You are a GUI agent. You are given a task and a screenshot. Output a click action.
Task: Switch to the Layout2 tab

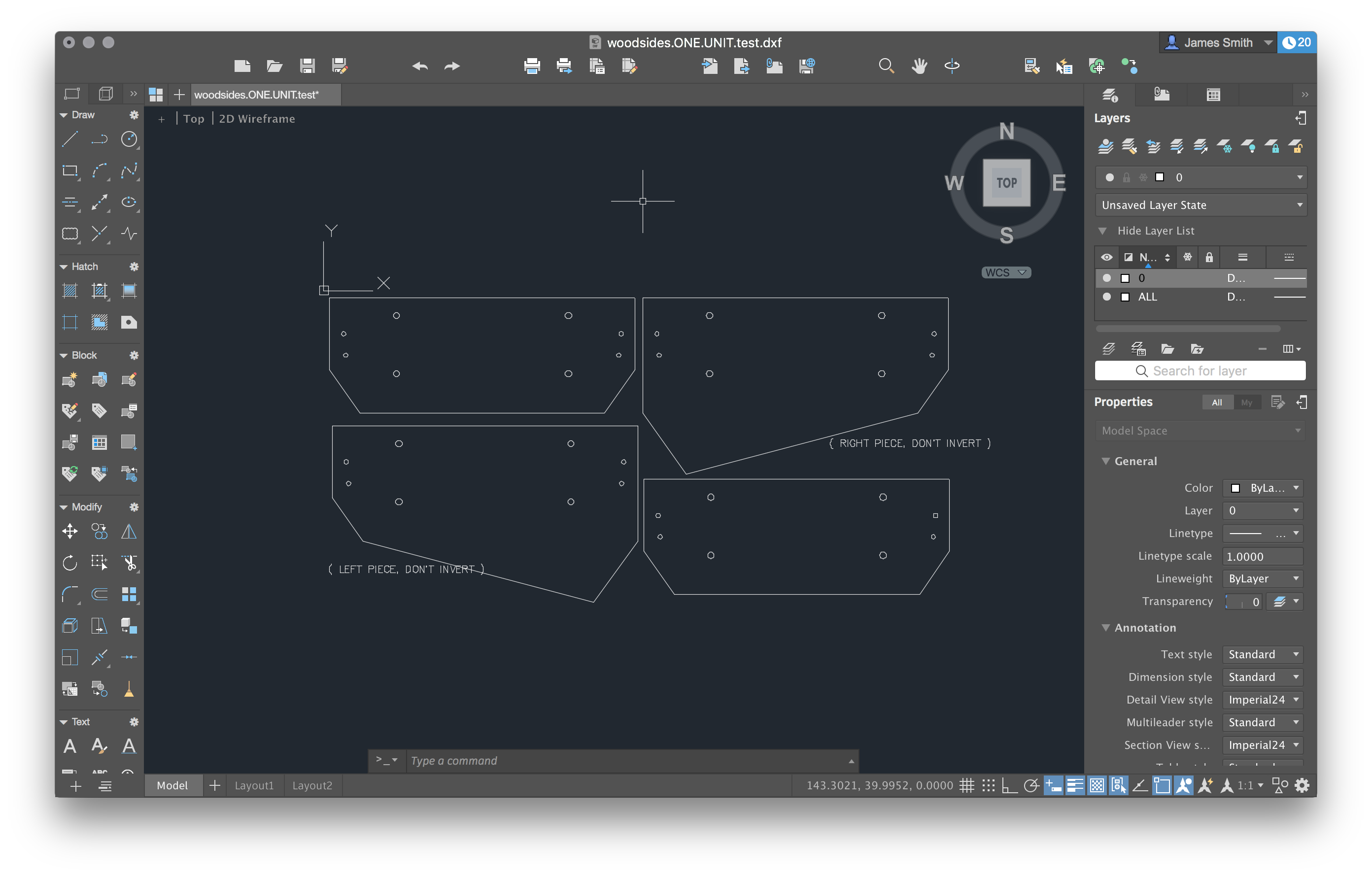[x=312, y=785]
